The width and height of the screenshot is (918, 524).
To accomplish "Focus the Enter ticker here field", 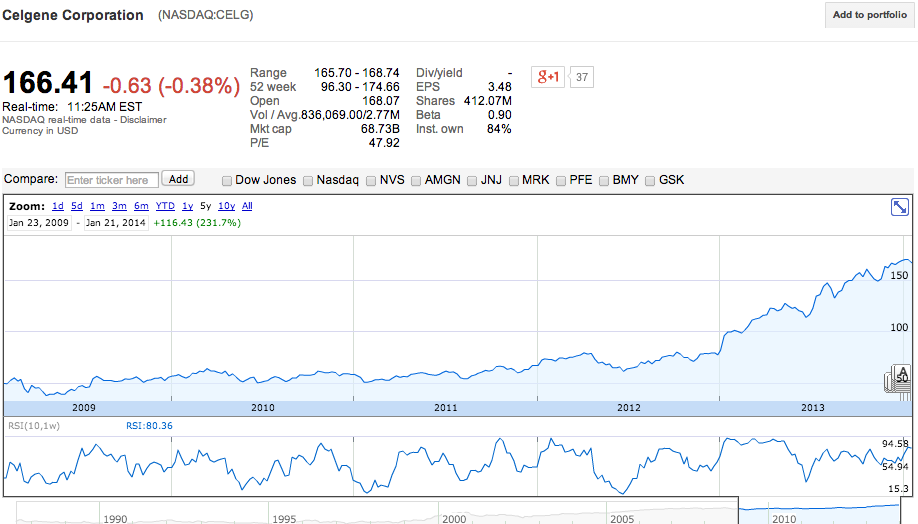I will coord(112,180).
